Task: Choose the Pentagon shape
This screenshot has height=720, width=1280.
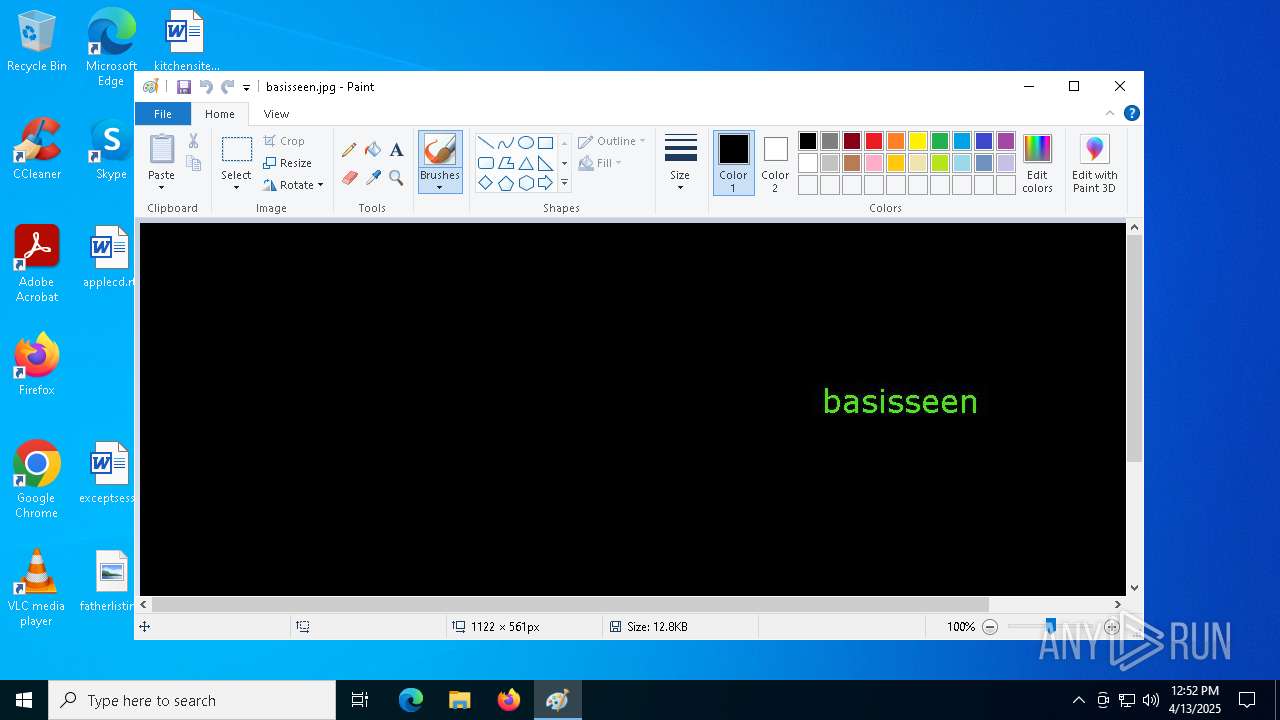Action: [x=505, y=183]
